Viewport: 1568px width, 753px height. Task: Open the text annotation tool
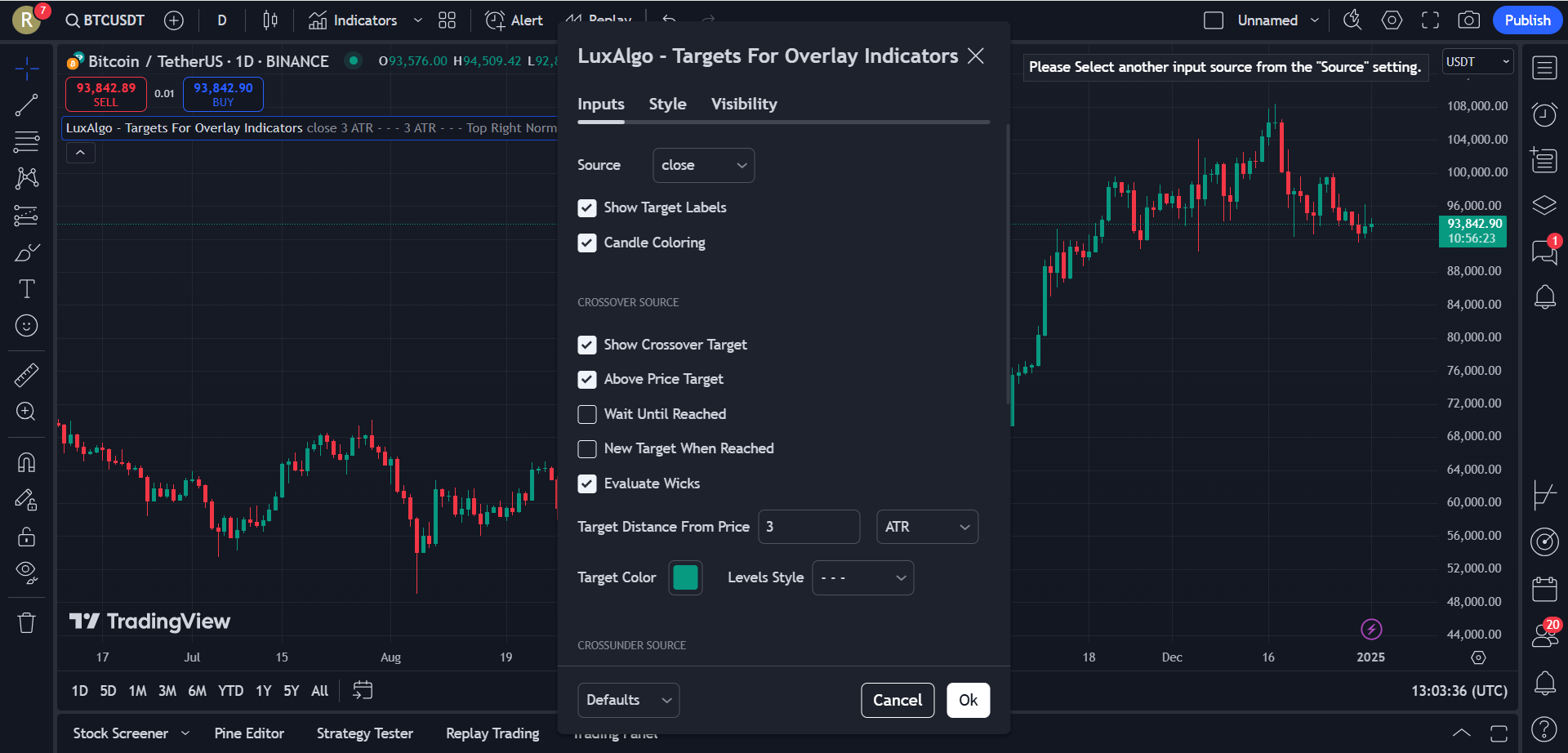click(26, 289)
